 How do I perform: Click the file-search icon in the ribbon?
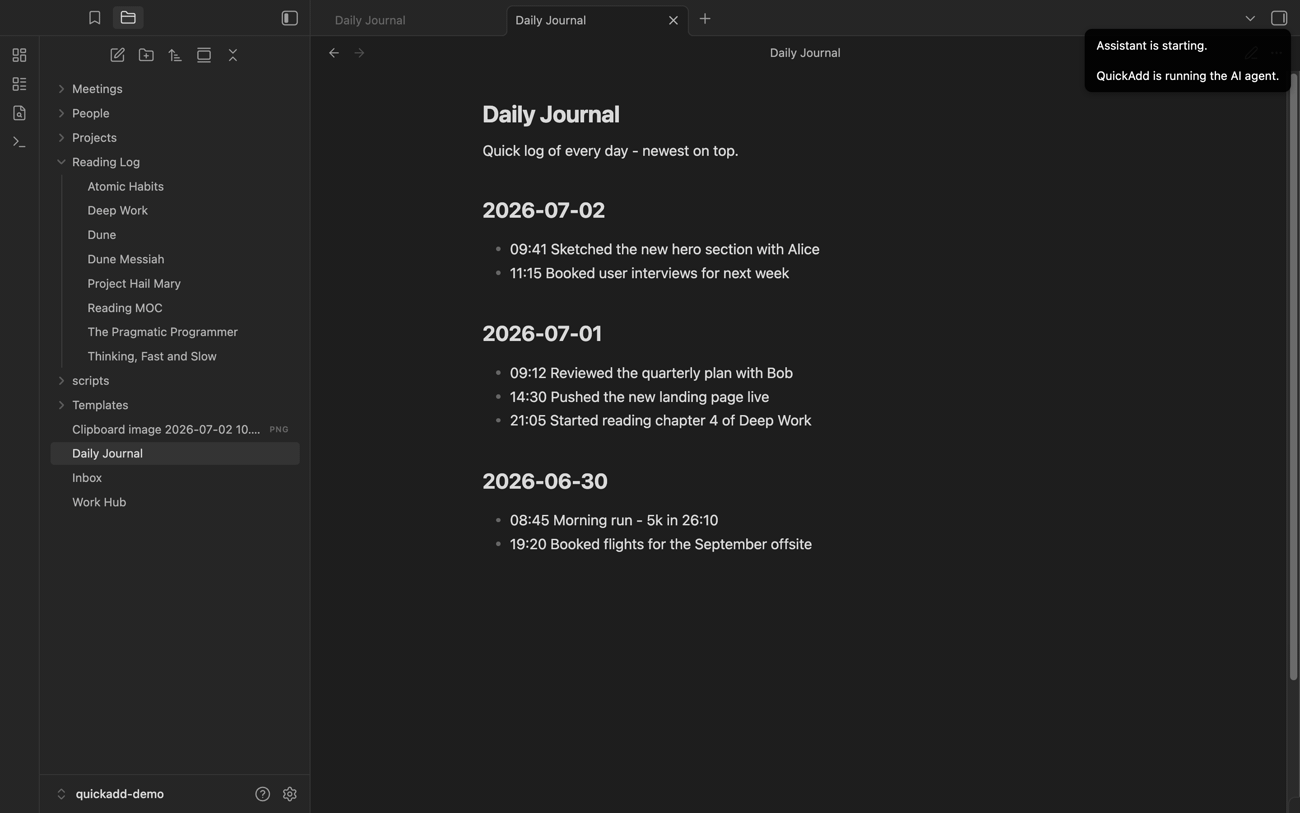click(19, 113)
